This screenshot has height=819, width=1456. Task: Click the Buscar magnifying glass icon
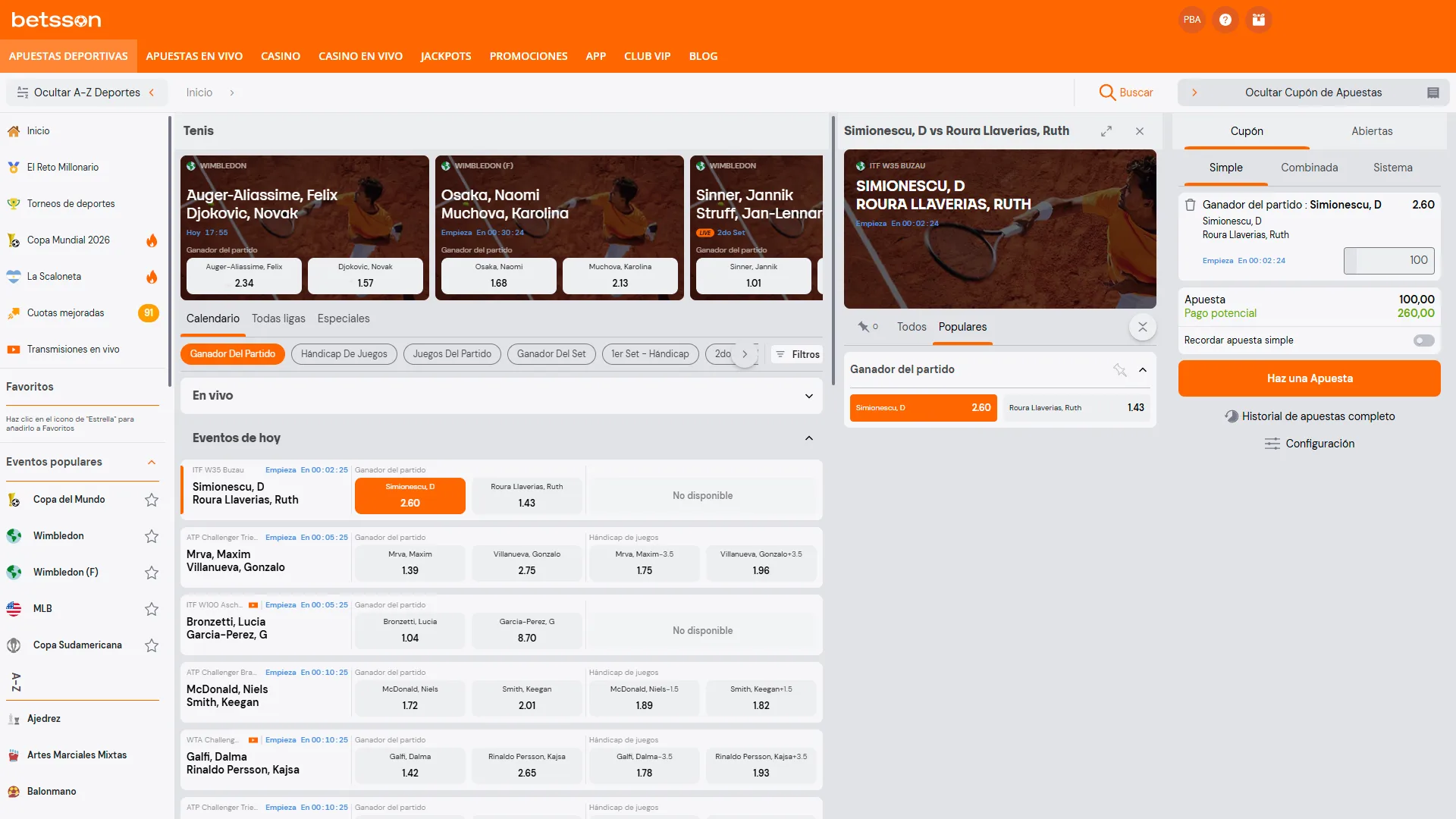pos(1107,93)
